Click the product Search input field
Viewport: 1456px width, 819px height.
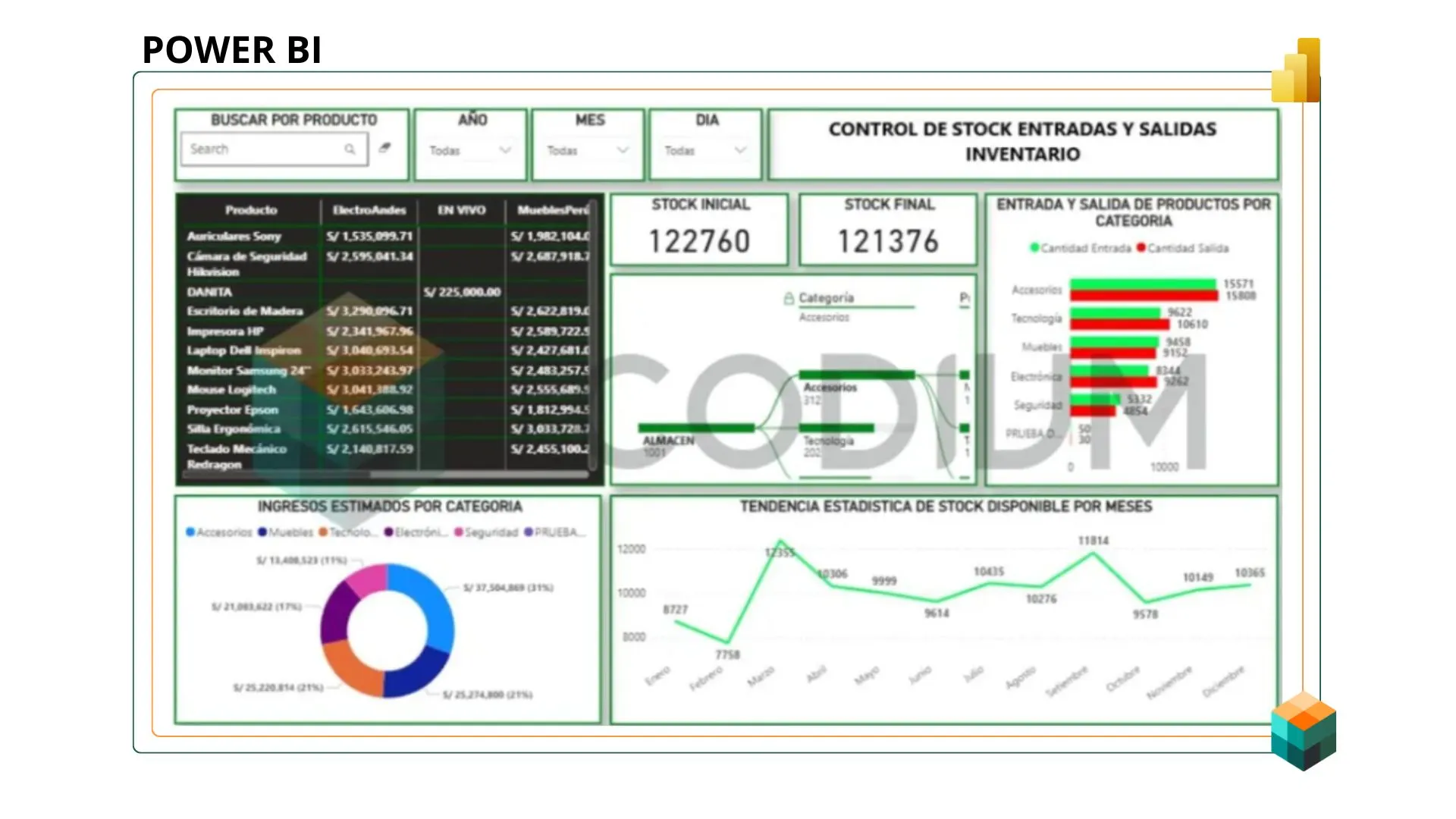262,149
